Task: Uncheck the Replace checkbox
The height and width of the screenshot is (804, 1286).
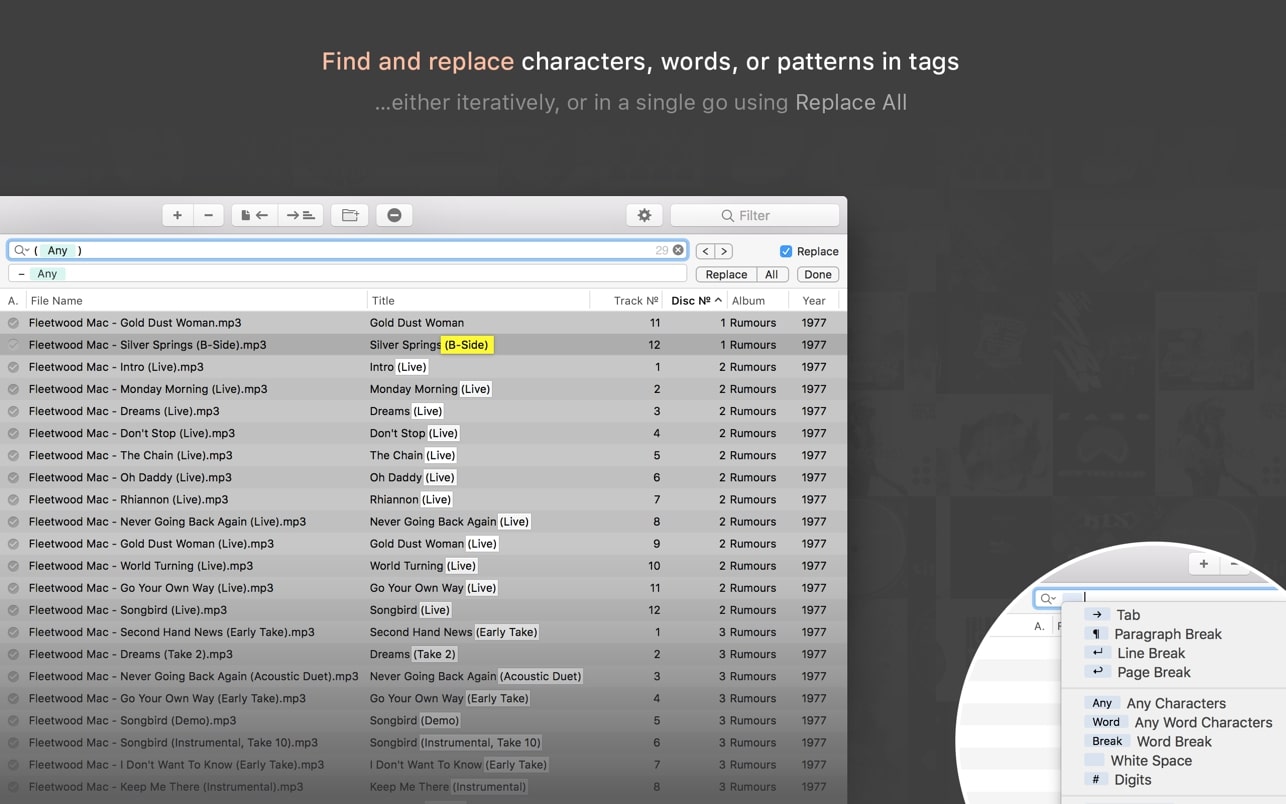Action: [786, 251]
